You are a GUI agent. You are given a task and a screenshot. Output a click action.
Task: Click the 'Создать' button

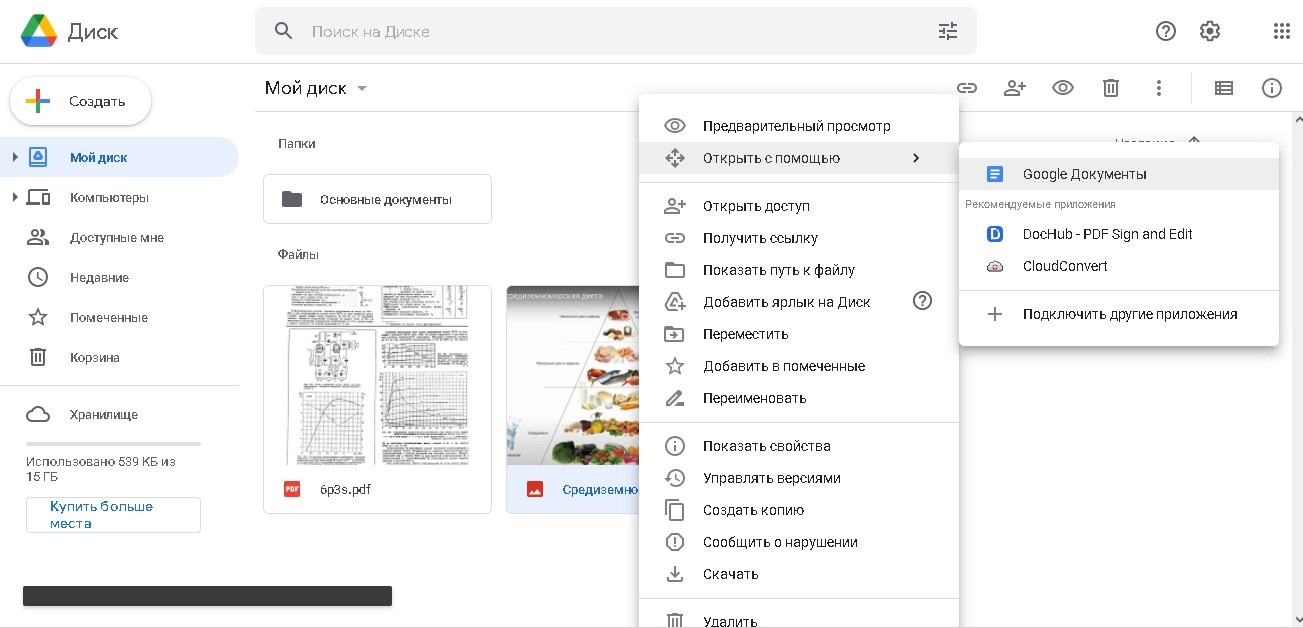click(81, 101)
